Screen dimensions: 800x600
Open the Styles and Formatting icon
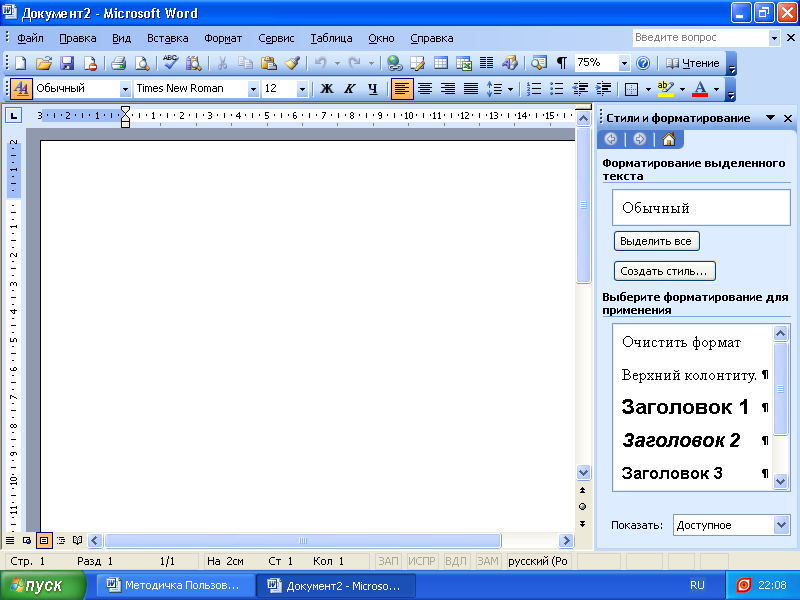(x=21, y=88)
